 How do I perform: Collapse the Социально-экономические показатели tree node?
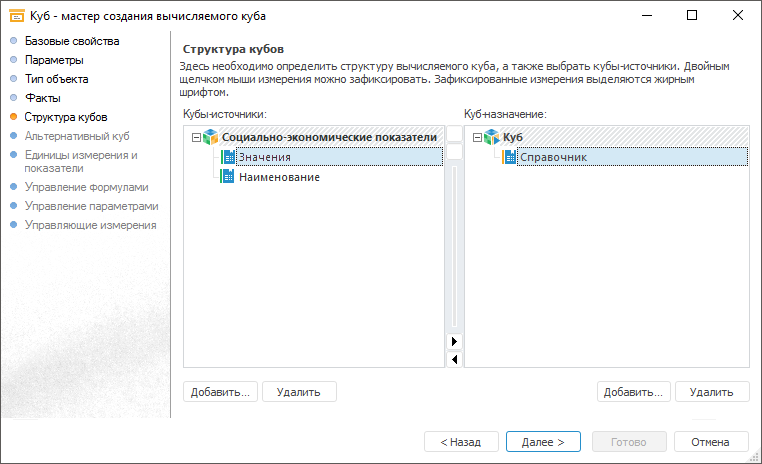click(194, 137)
